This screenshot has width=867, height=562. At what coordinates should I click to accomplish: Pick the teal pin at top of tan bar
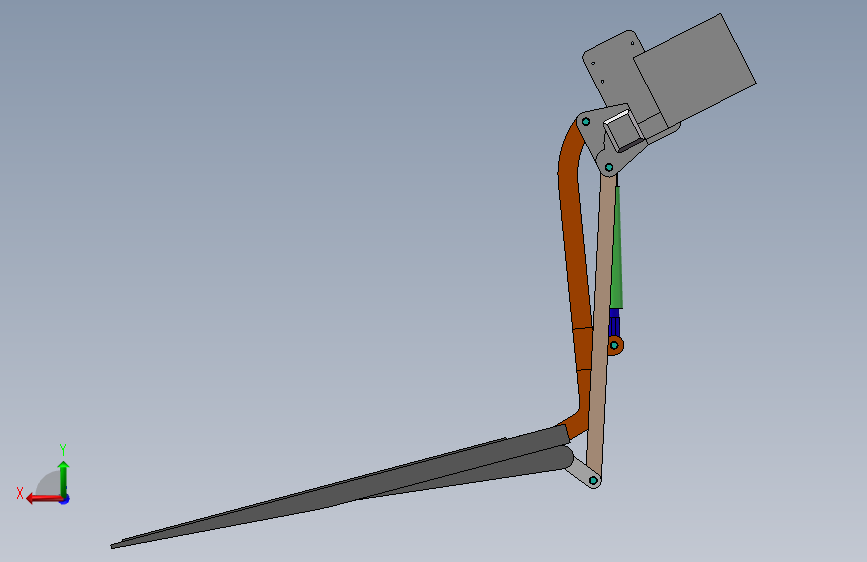[x=609, y=167]
